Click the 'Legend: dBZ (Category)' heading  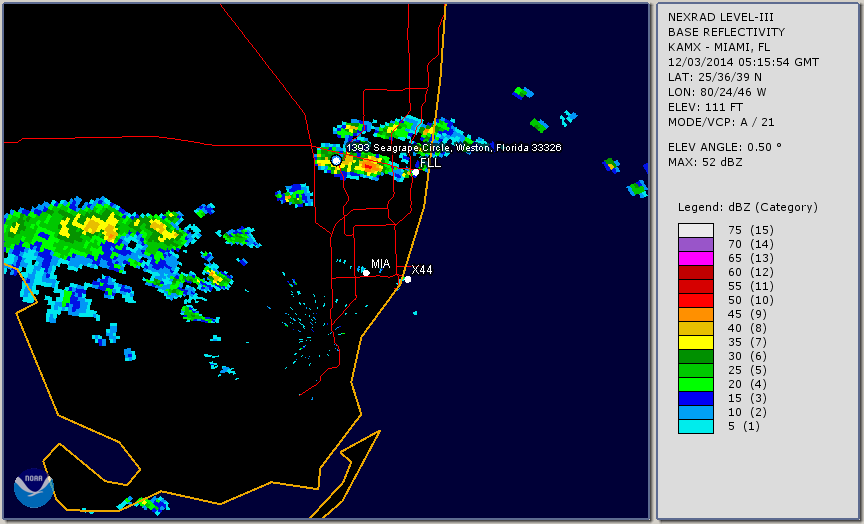point(748,207)
